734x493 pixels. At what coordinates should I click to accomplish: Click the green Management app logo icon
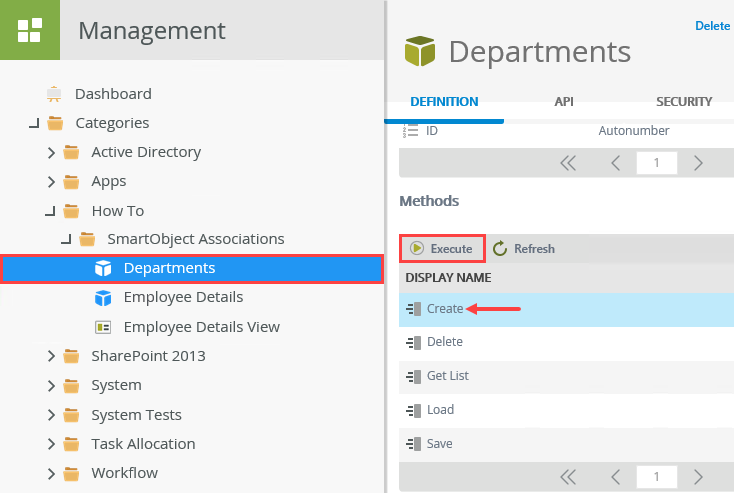(29, 30)
